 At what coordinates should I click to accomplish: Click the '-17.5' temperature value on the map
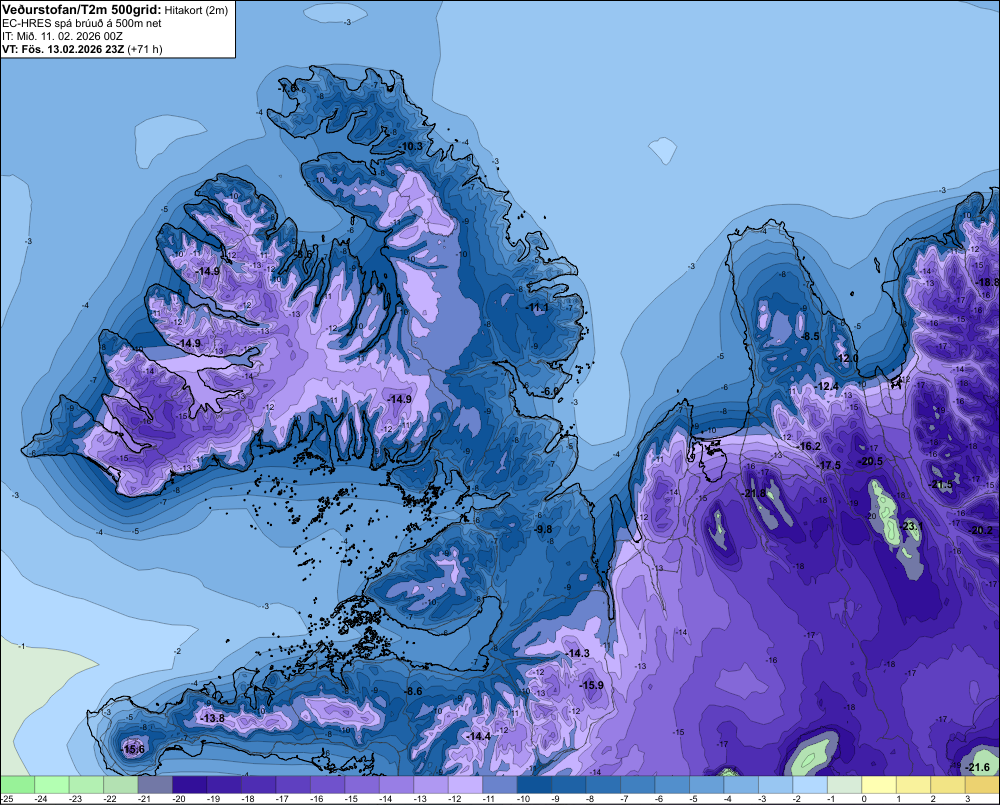point(830,466)
